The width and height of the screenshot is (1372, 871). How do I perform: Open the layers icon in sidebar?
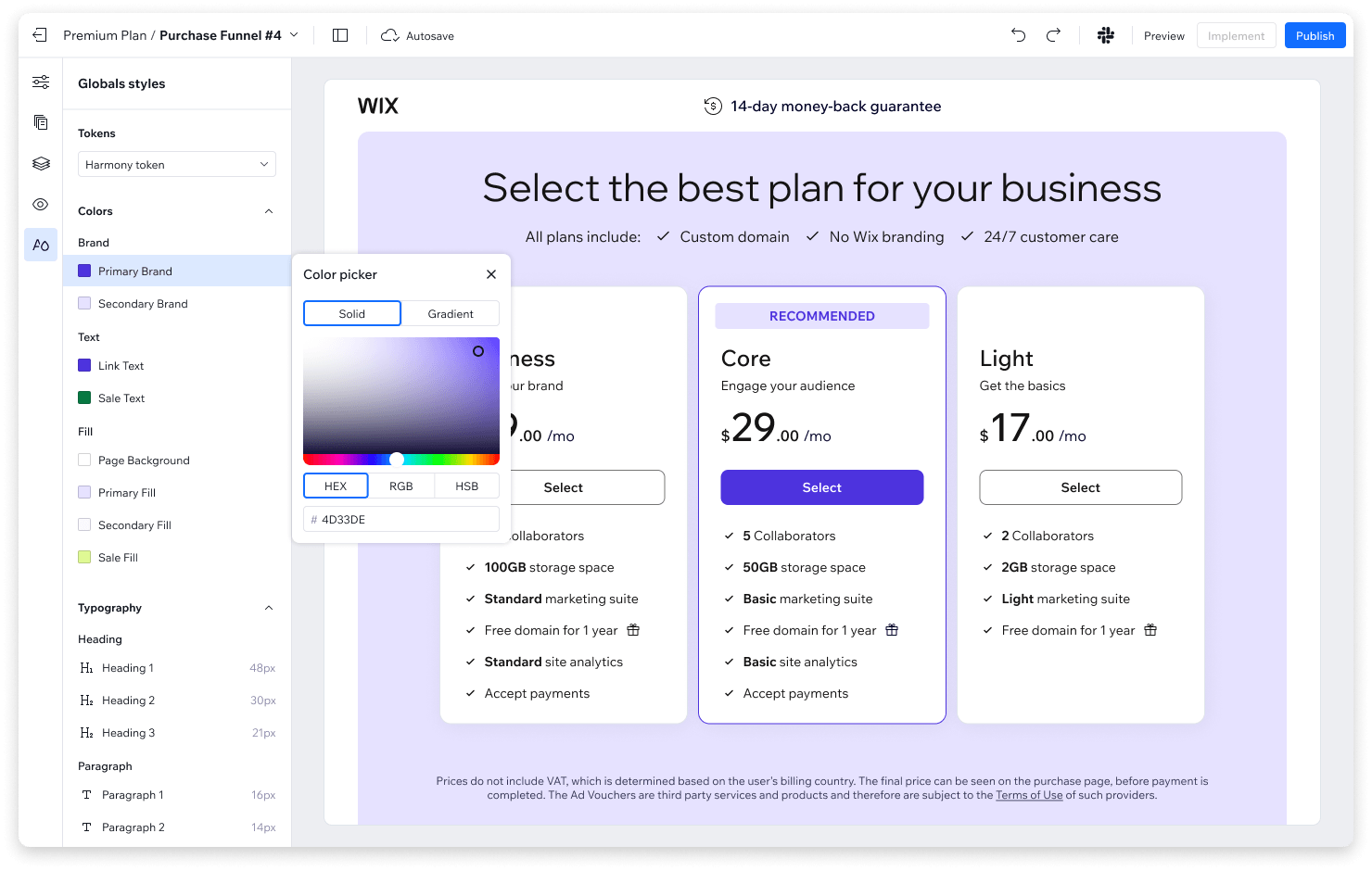[41, 163]
